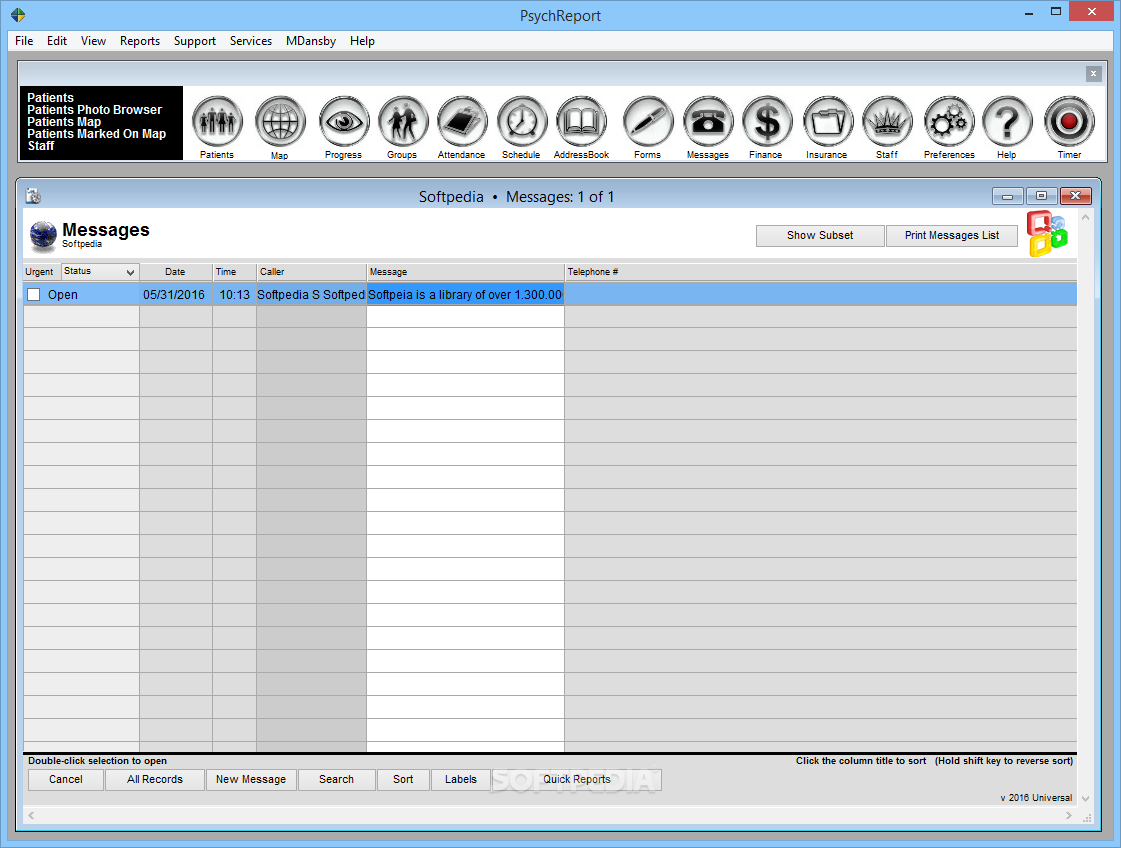This screenshot has height=848, width=1121.
Task: Select the Softpedia S Softped caller cell
Action: [x=311, y=295]
